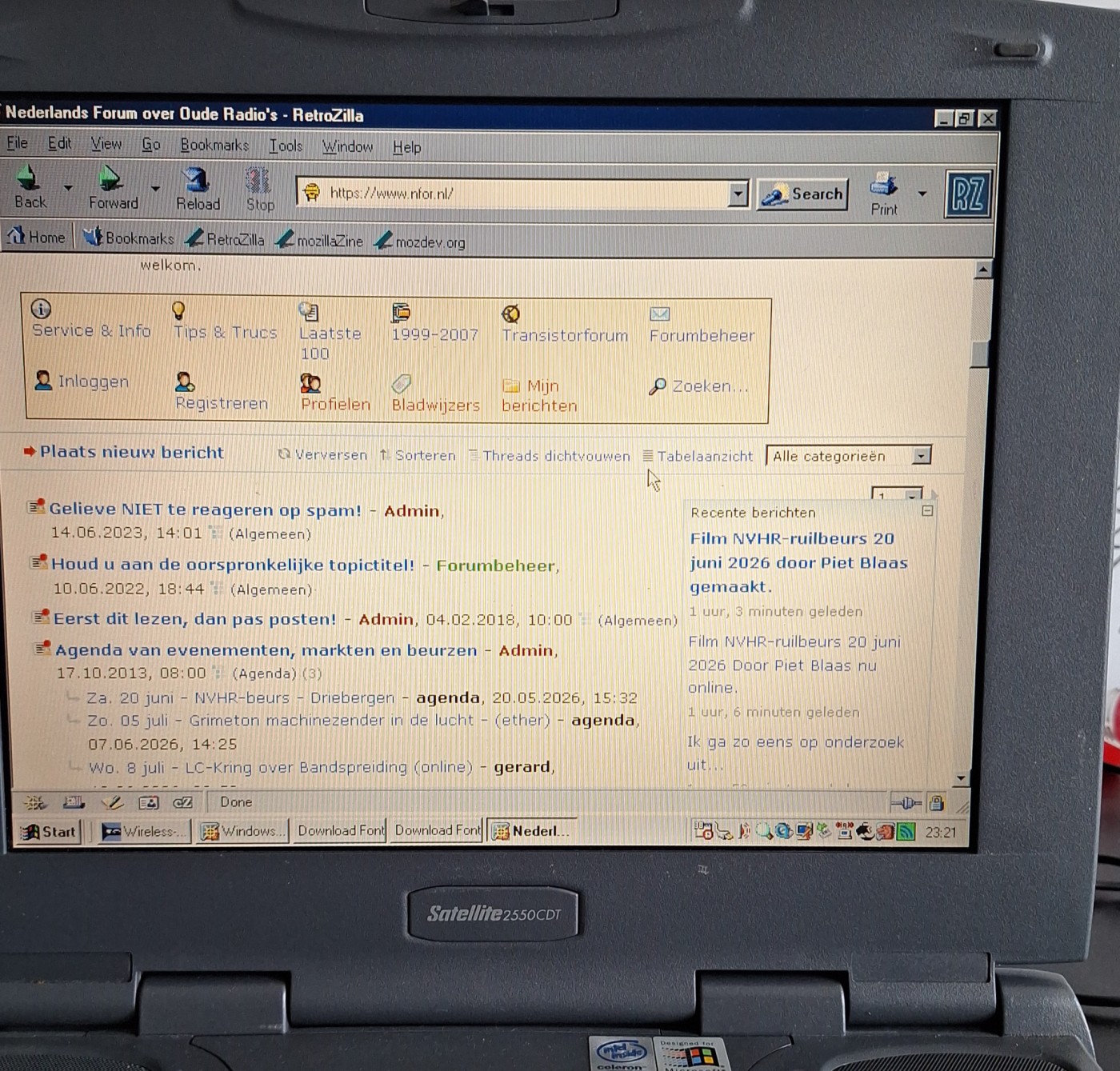This screenshot has height=1071, width=1120.
Task: Open the Print options dropdown arrow
Action: click(922, 194)
